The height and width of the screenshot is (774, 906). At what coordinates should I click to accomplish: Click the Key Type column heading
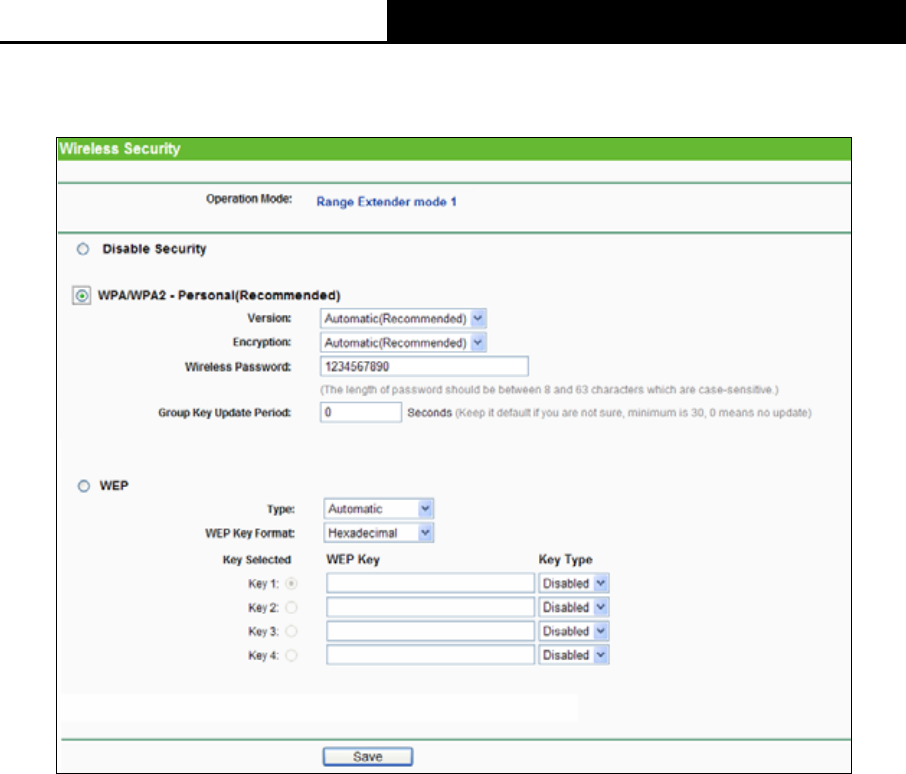point(566,560)
